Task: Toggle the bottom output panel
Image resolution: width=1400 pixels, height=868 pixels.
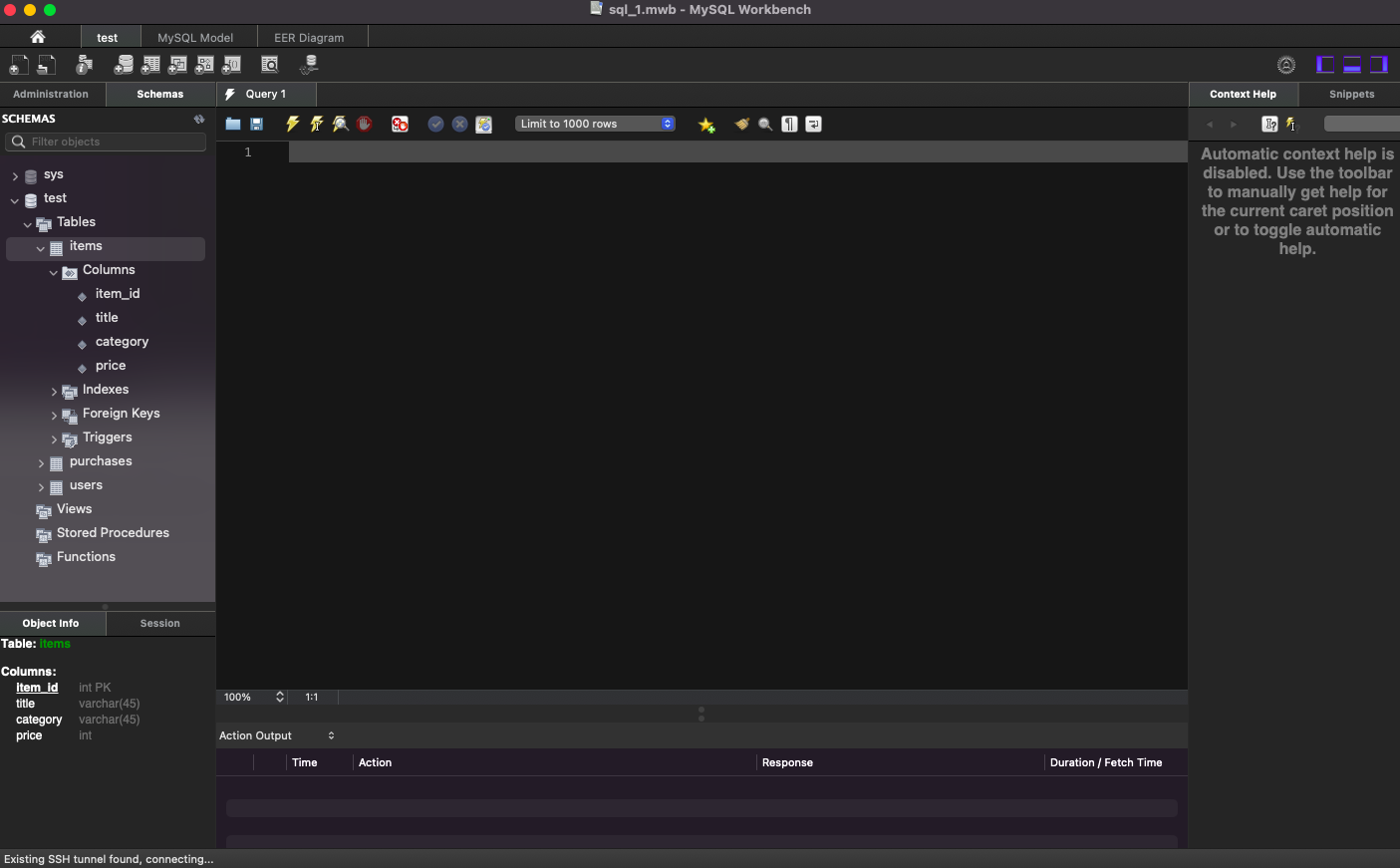Action: coord(1352,65)
